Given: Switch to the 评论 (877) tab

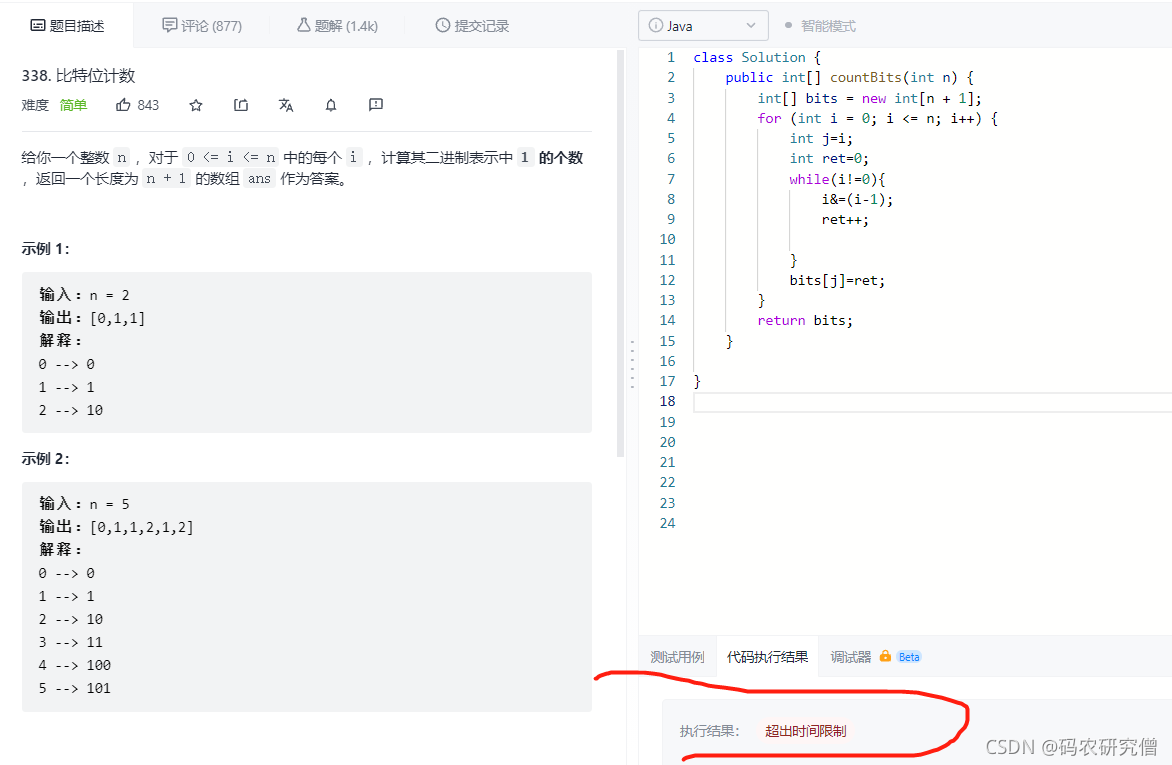Looking at the screenshot, I should coord(202,25).
